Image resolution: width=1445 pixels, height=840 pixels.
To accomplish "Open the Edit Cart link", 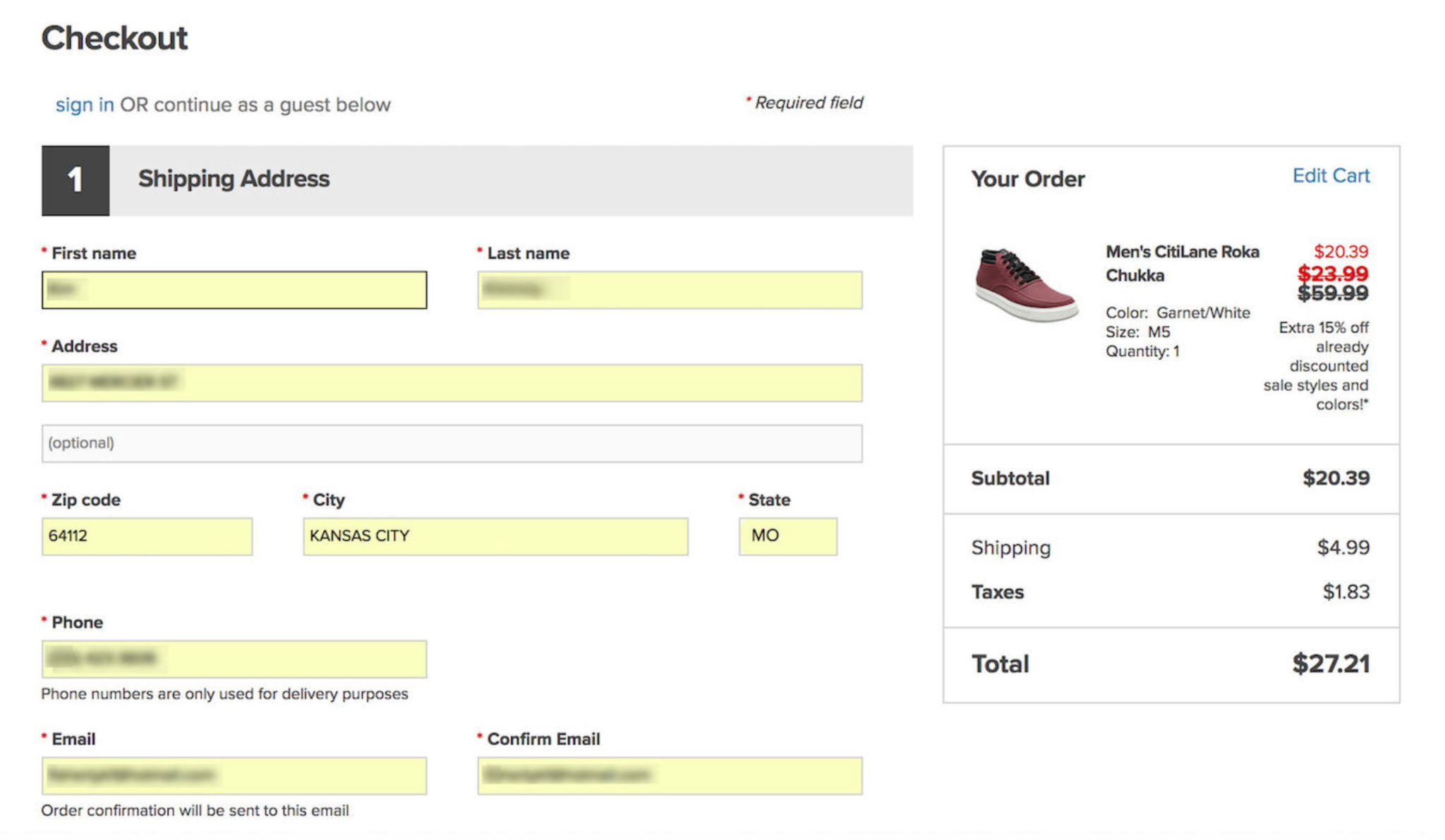I will 1330,176.
